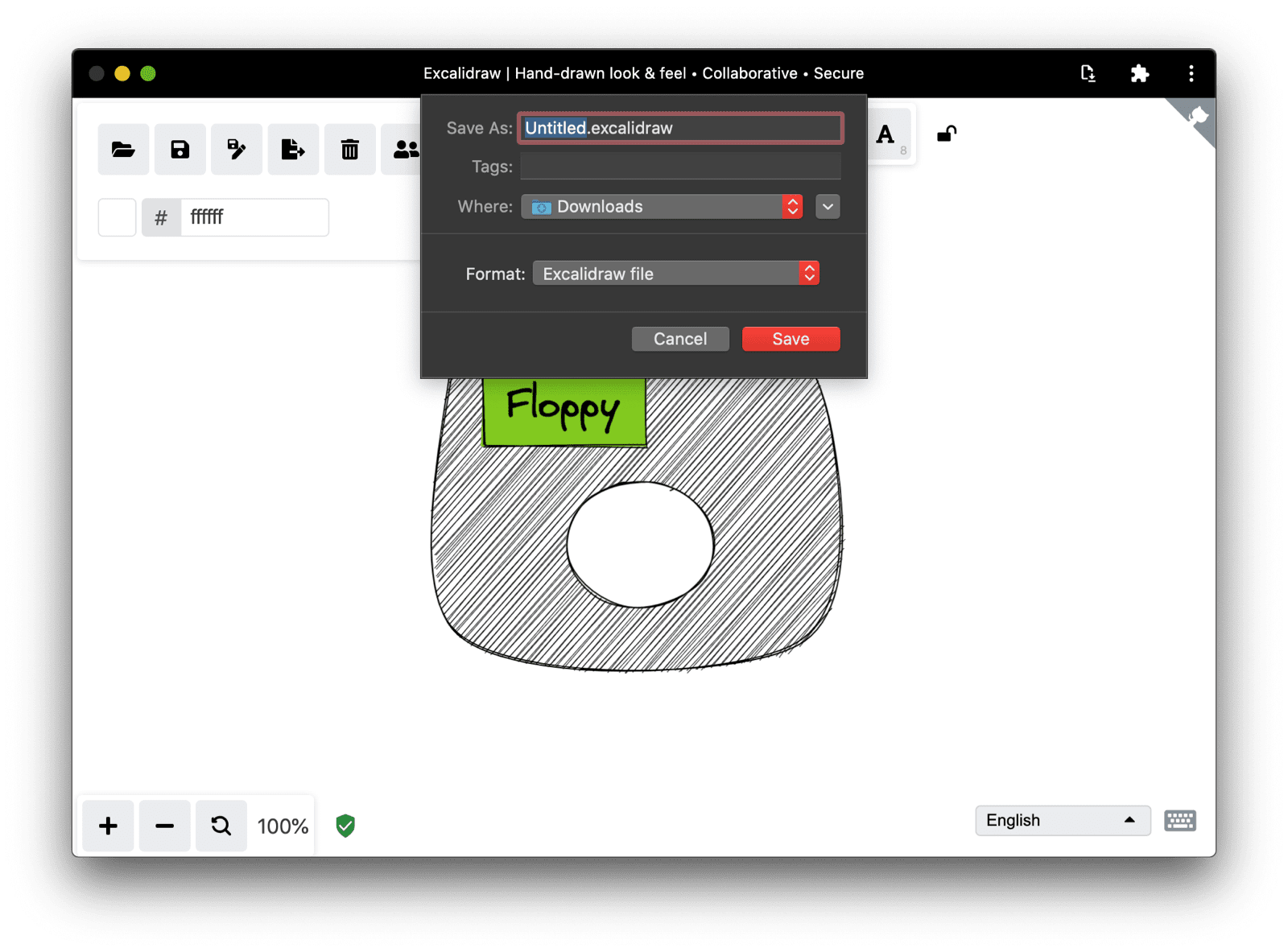The width and height of the screenshot is (1288, 952).
Task: Reset the zoom with the magnifier icon
Action: click(221, 825)
